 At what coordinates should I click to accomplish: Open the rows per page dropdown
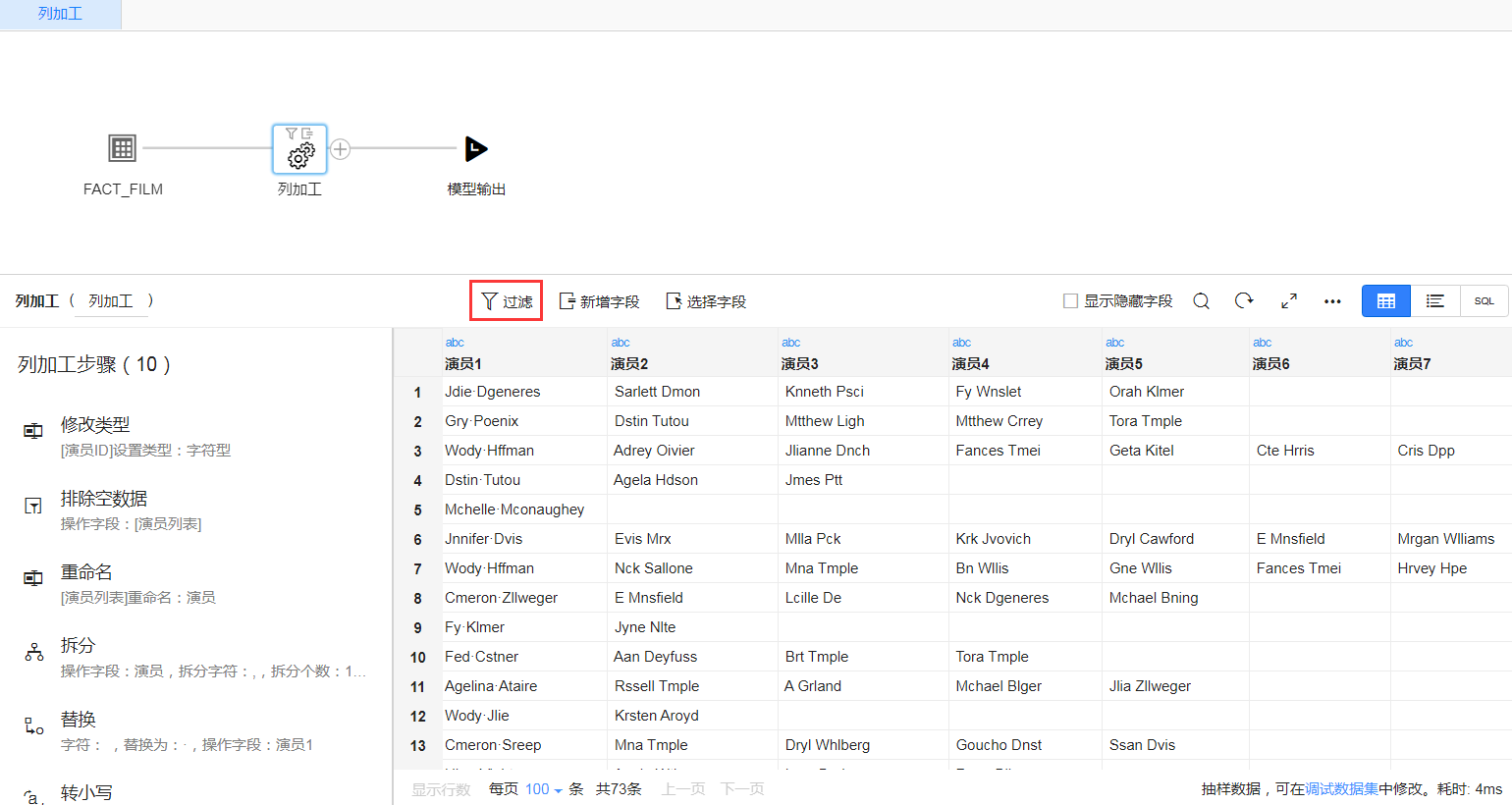[x=544, y=789]
